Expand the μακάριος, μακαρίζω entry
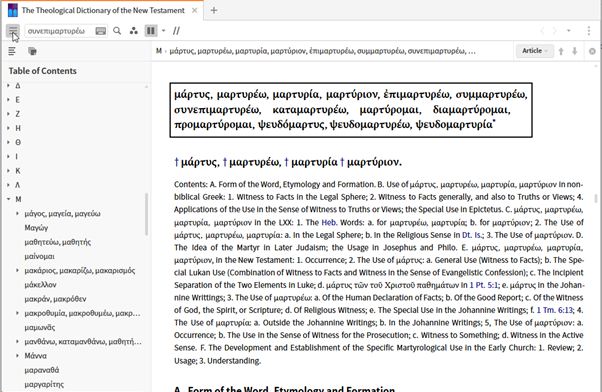This screenshot has width=602, height=392. [x=17, y=270]
